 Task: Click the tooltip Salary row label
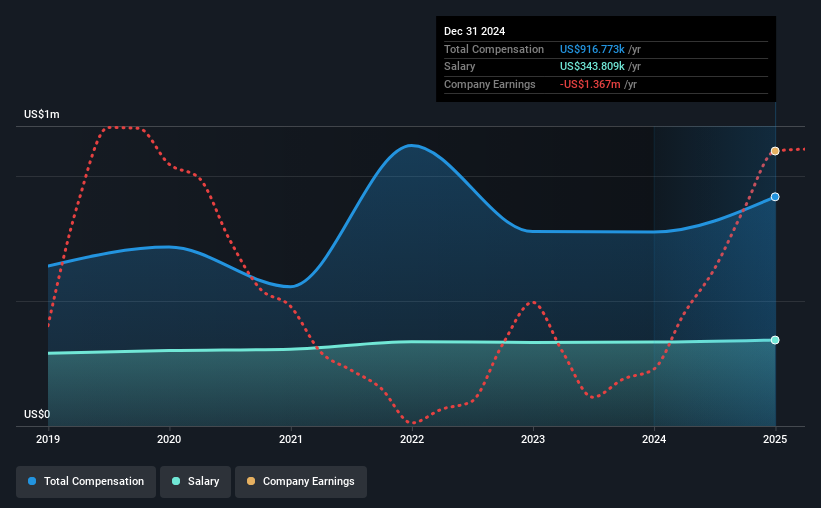click(x=460, y=67)
